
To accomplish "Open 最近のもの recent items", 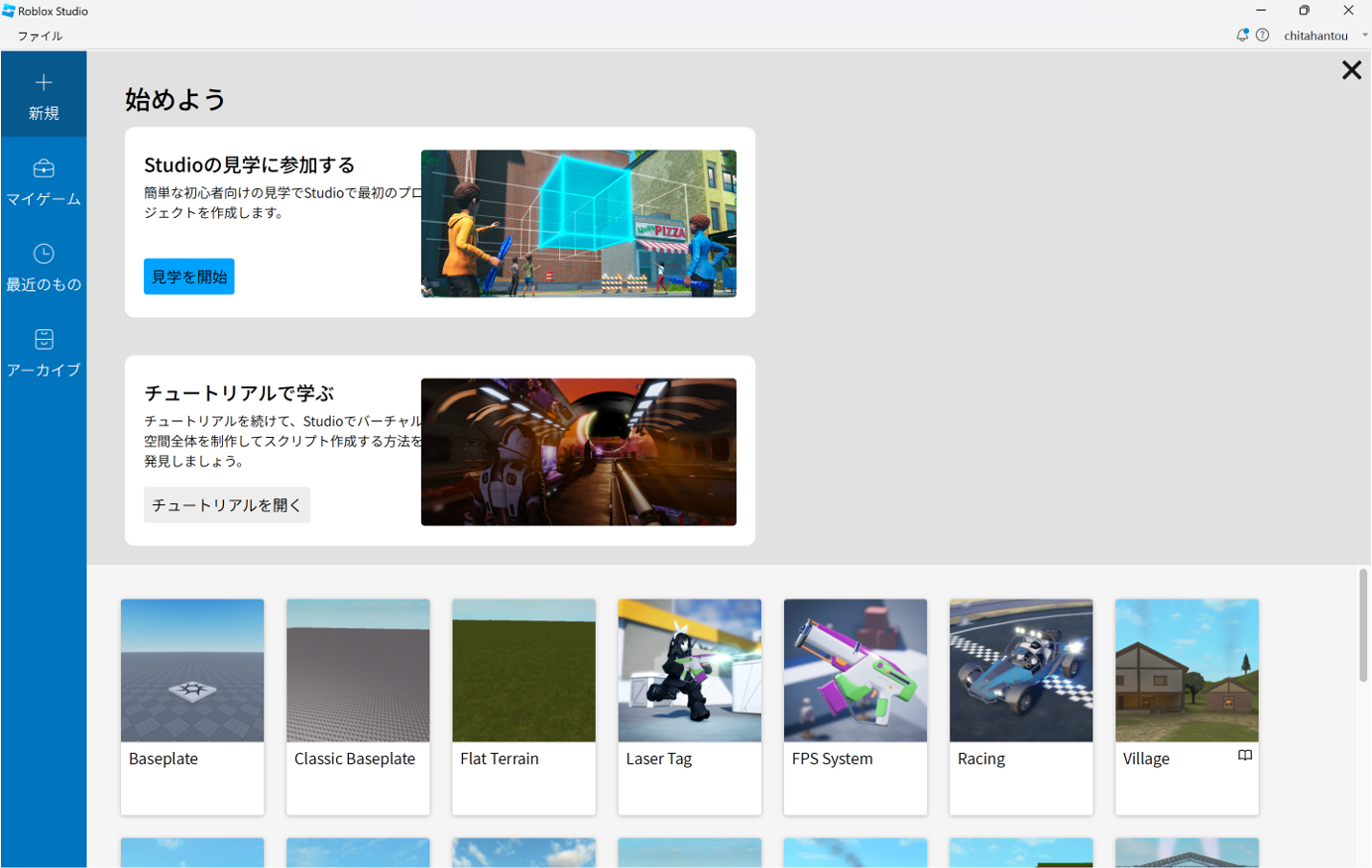I will 44,268.
